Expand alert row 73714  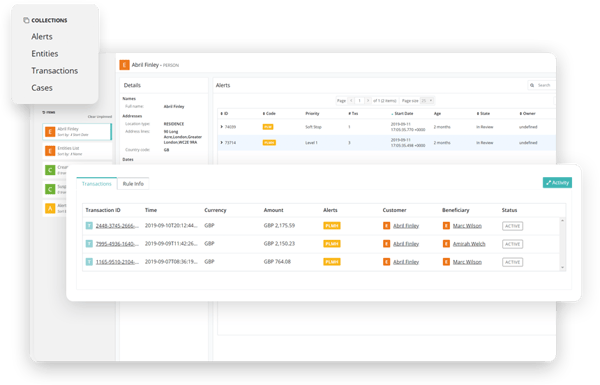coord(222,142)
